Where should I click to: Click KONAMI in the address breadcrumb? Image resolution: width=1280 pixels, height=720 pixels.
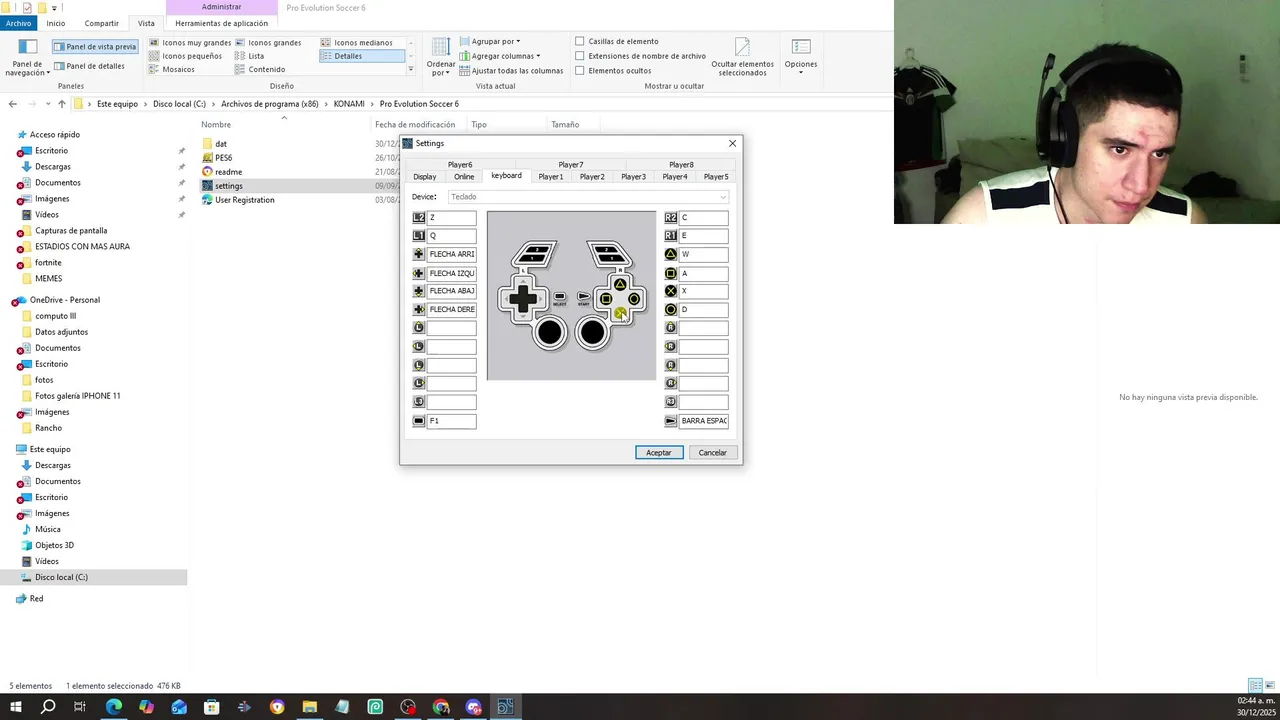(349, 104)
